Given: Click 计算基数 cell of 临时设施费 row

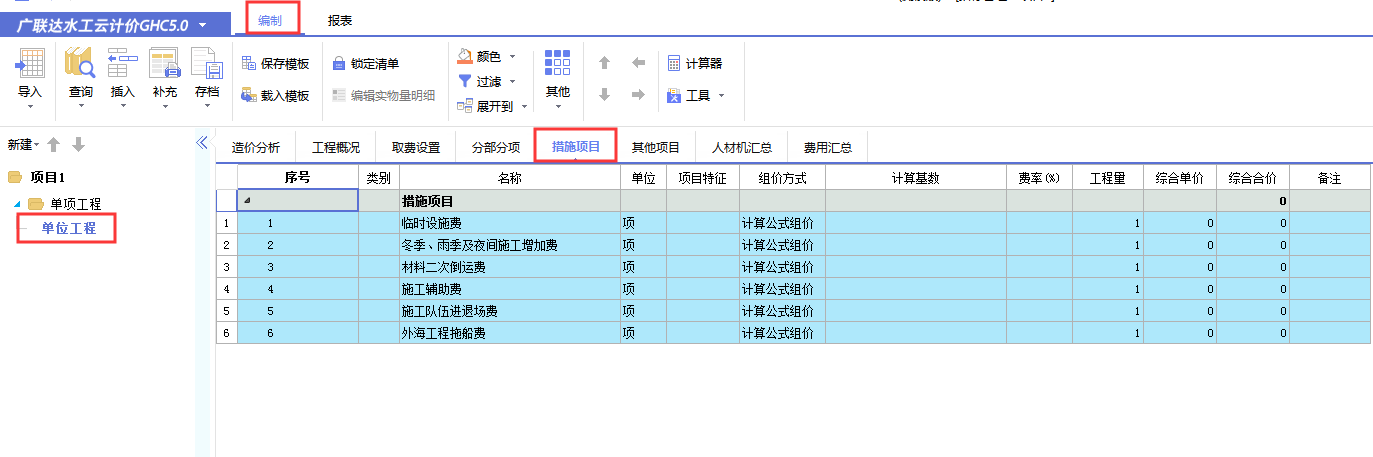Looking at the screenshot, I should [916, 223].
